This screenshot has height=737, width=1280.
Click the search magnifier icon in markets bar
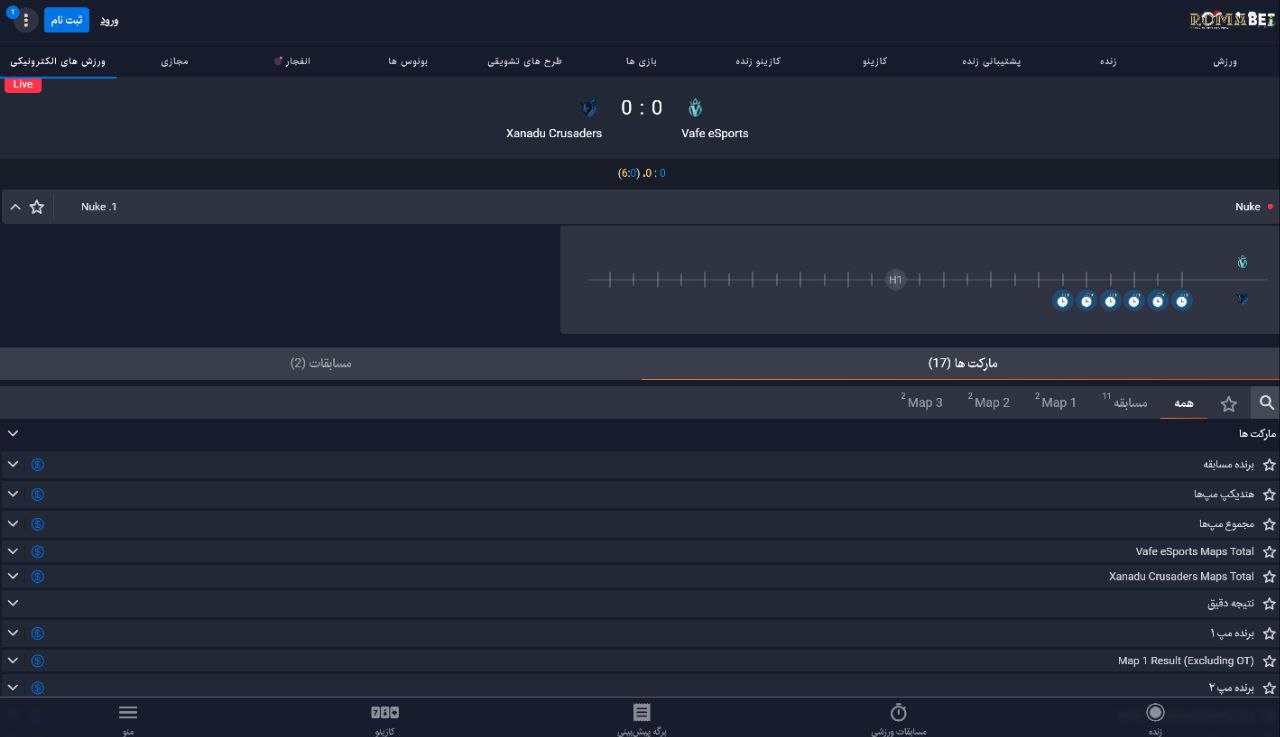click(x=1266, y=403)
